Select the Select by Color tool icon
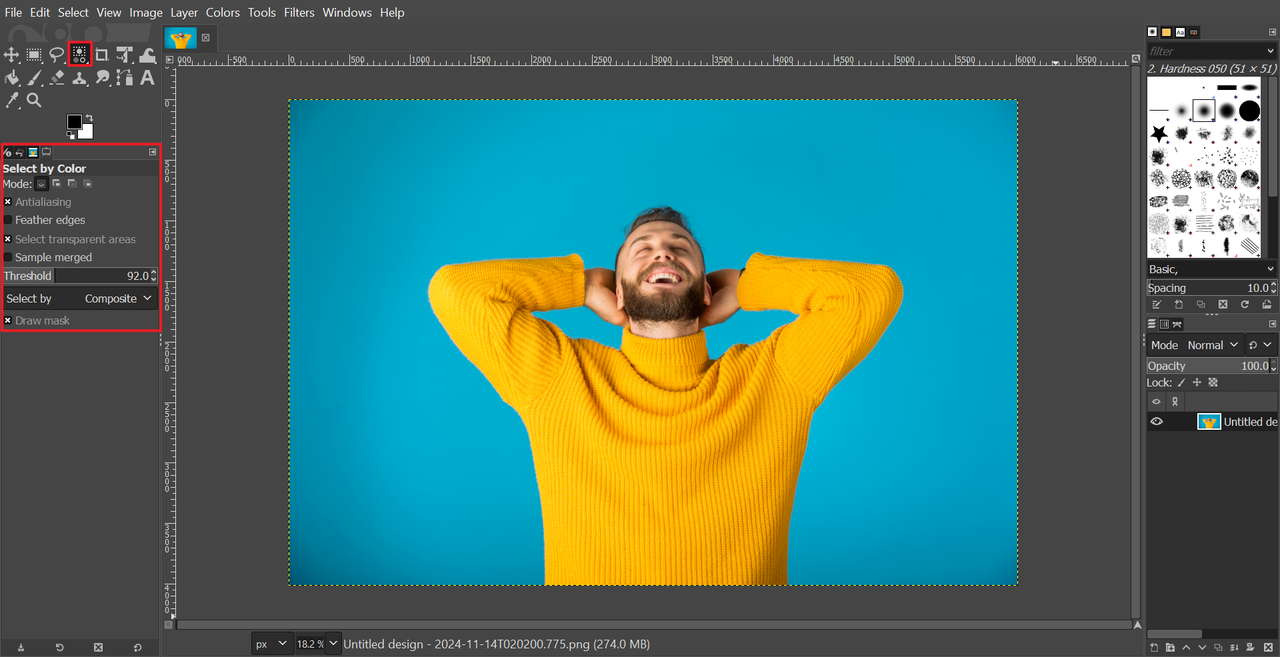1280x657 pixels. (x=80, y=54)
